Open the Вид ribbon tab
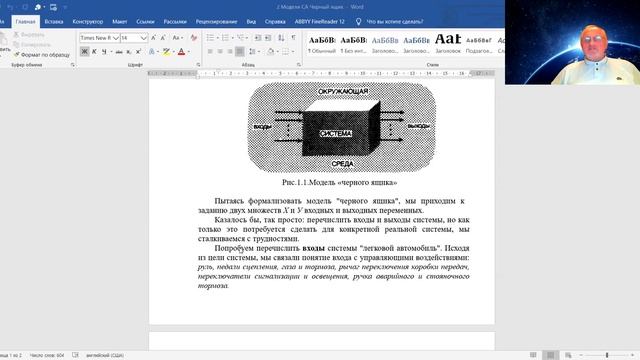 point(251,22)
